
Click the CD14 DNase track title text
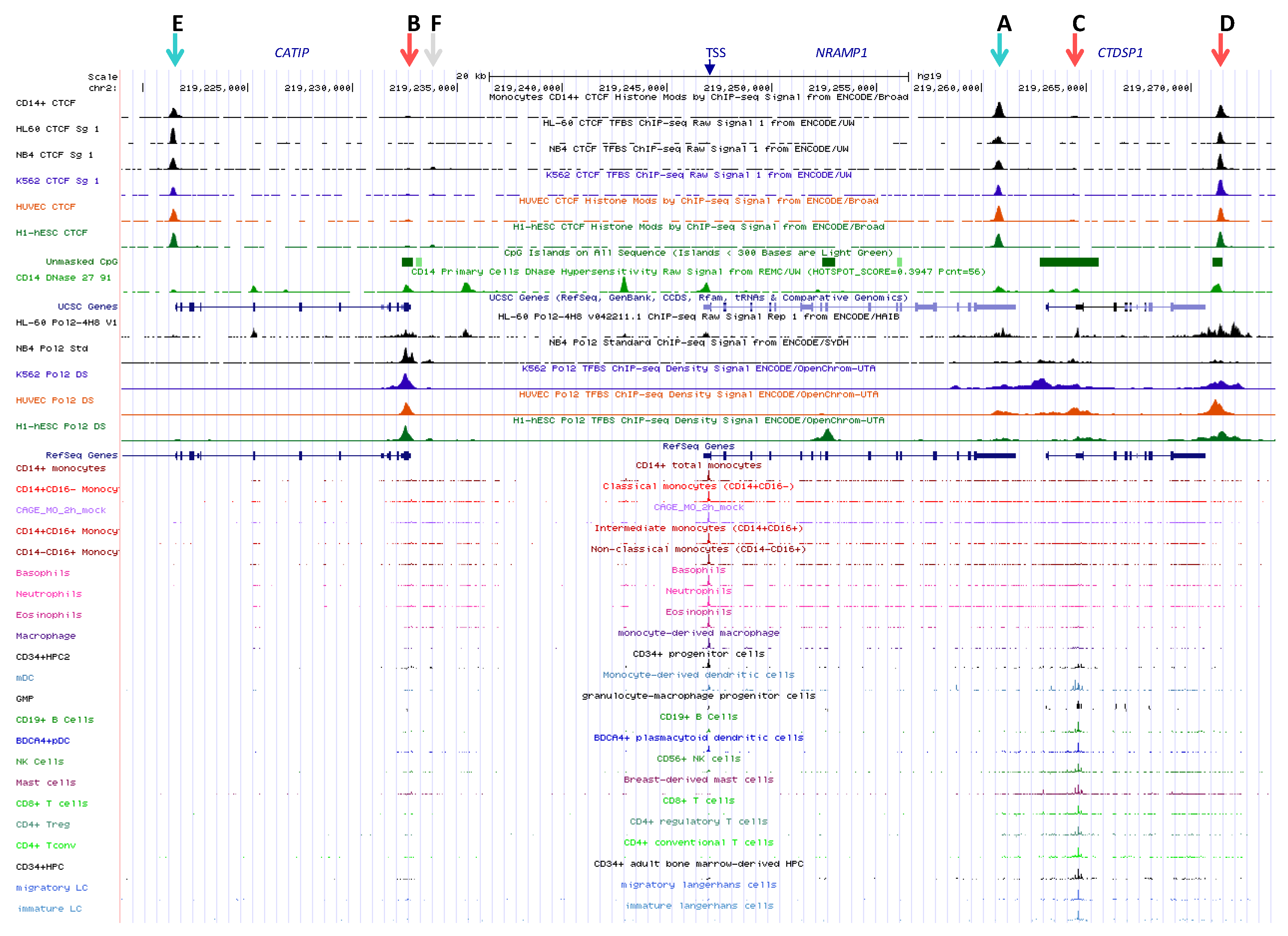[x=698, y=271]
